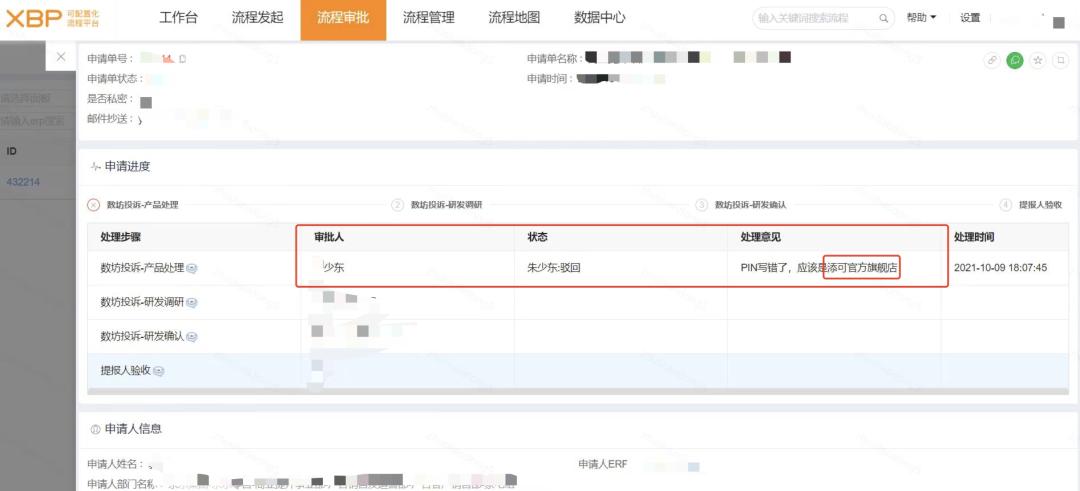
Task: Click the 申请人ERF label
Action: pos(603,464)
